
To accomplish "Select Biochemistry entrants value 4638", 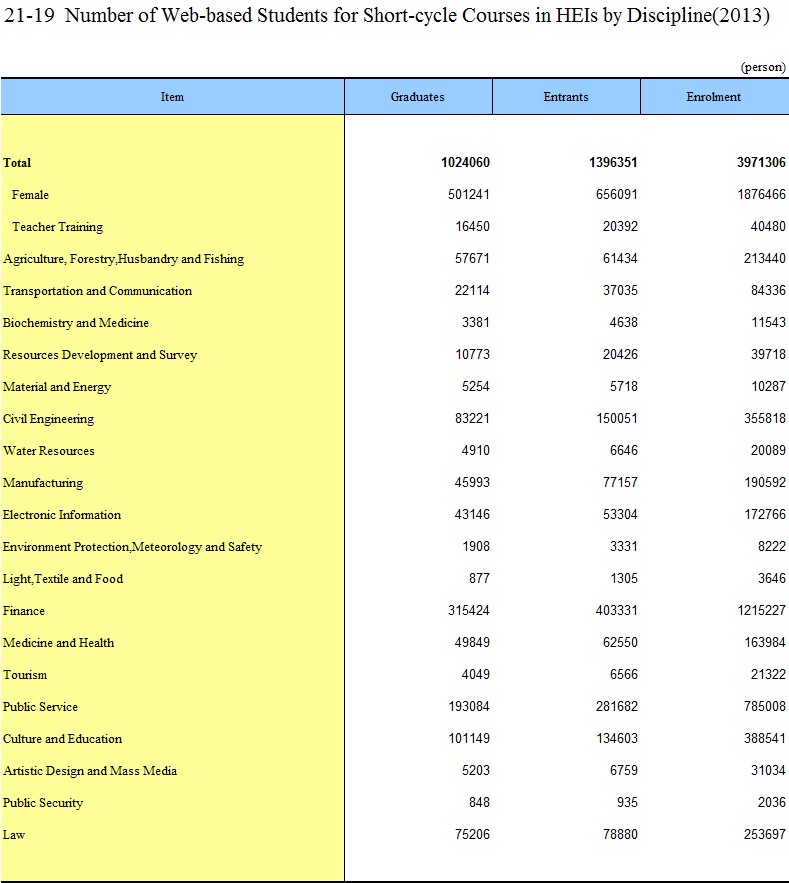I will click(x=623, y=323).
